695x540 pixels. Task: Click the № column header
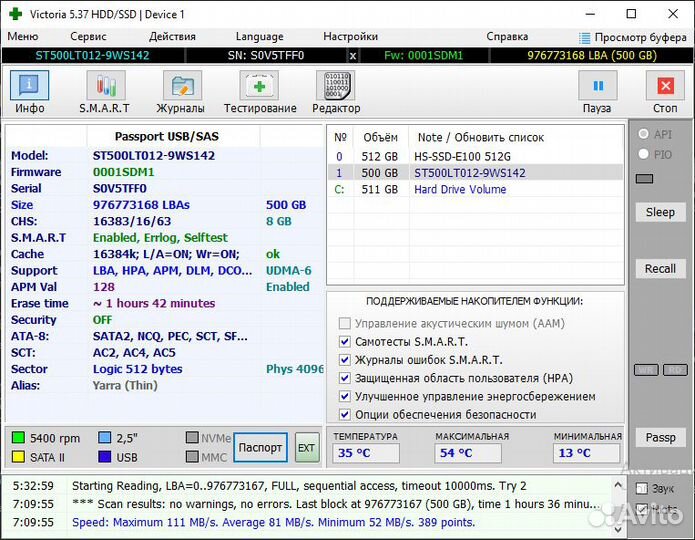coord(340,137)
